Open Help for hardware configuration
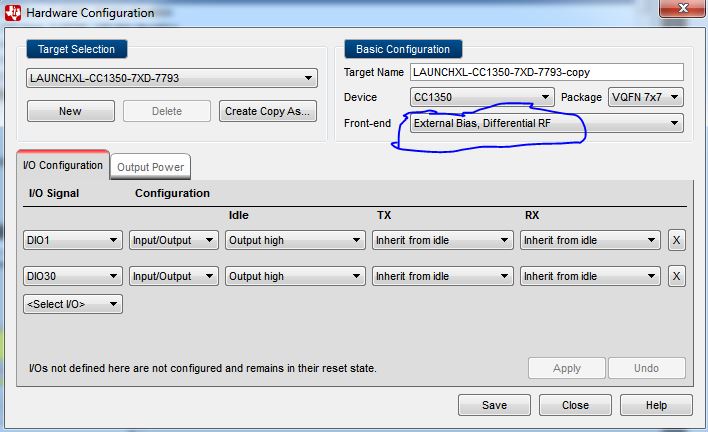 656,405
